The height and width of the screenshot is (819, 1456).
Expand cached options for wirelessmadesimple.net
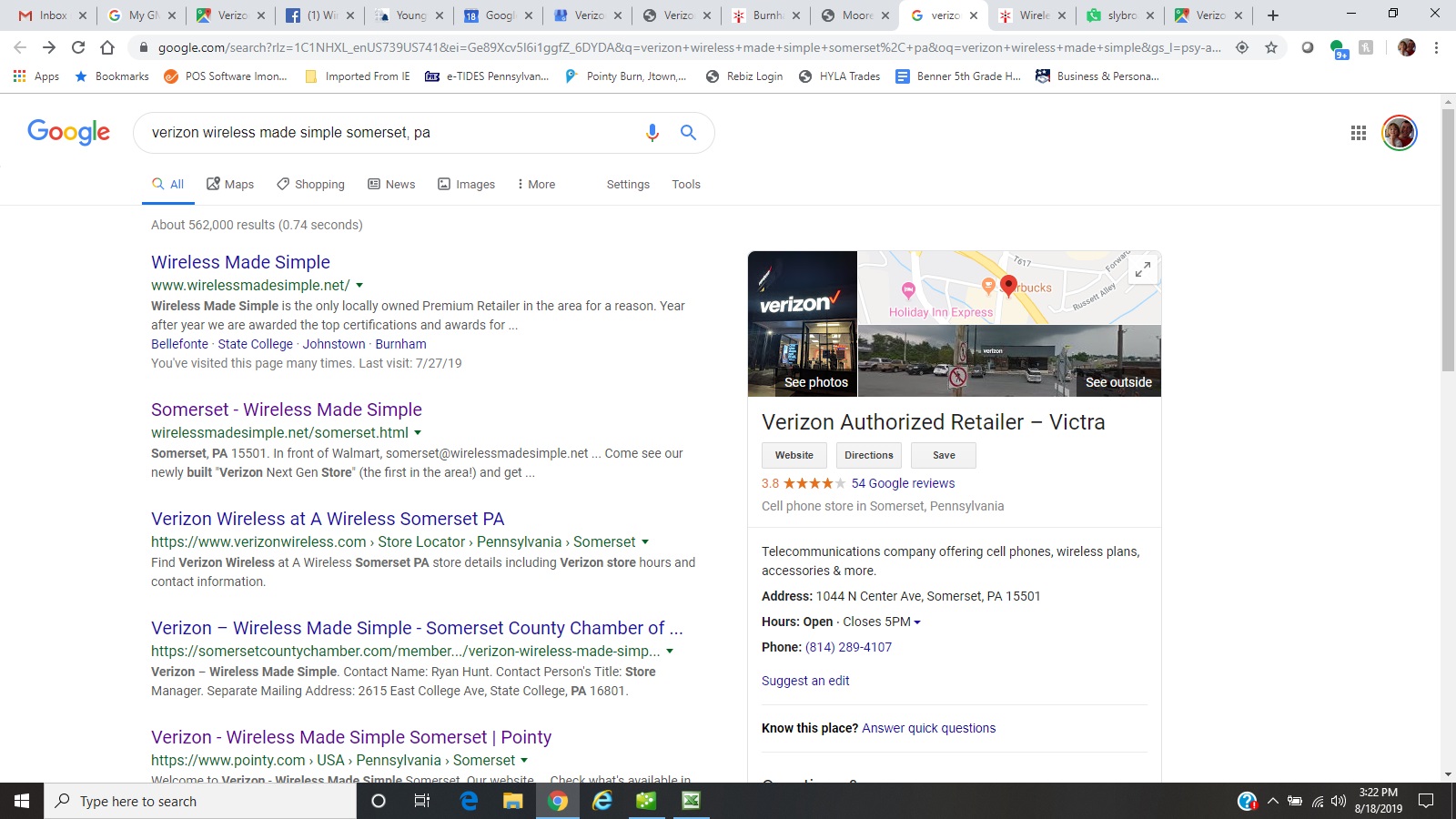click(x=359, y=286)
